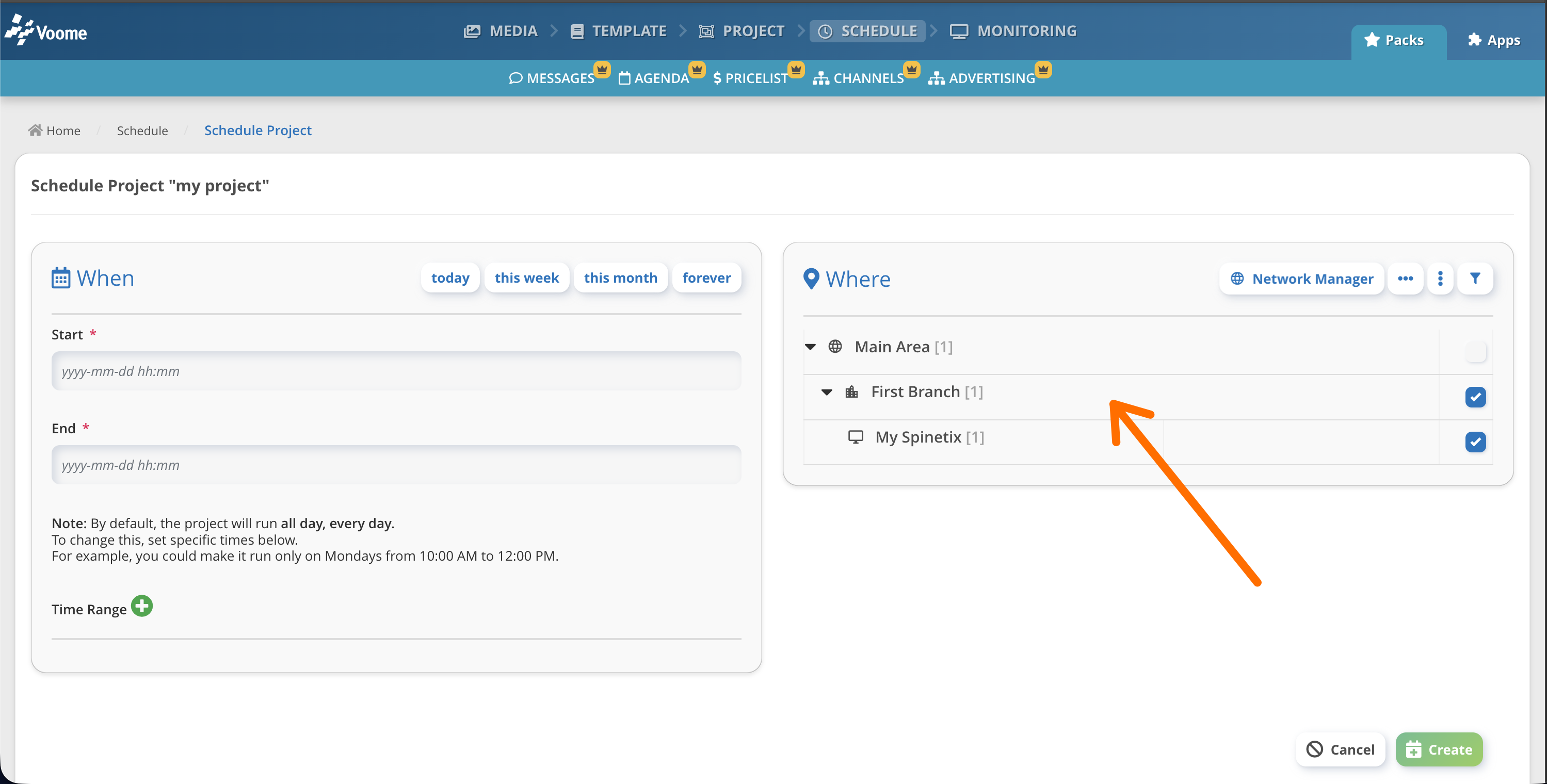Screen dimensions: 1547x784
Task: Open the Media step
Action: [x=500, y=31]
